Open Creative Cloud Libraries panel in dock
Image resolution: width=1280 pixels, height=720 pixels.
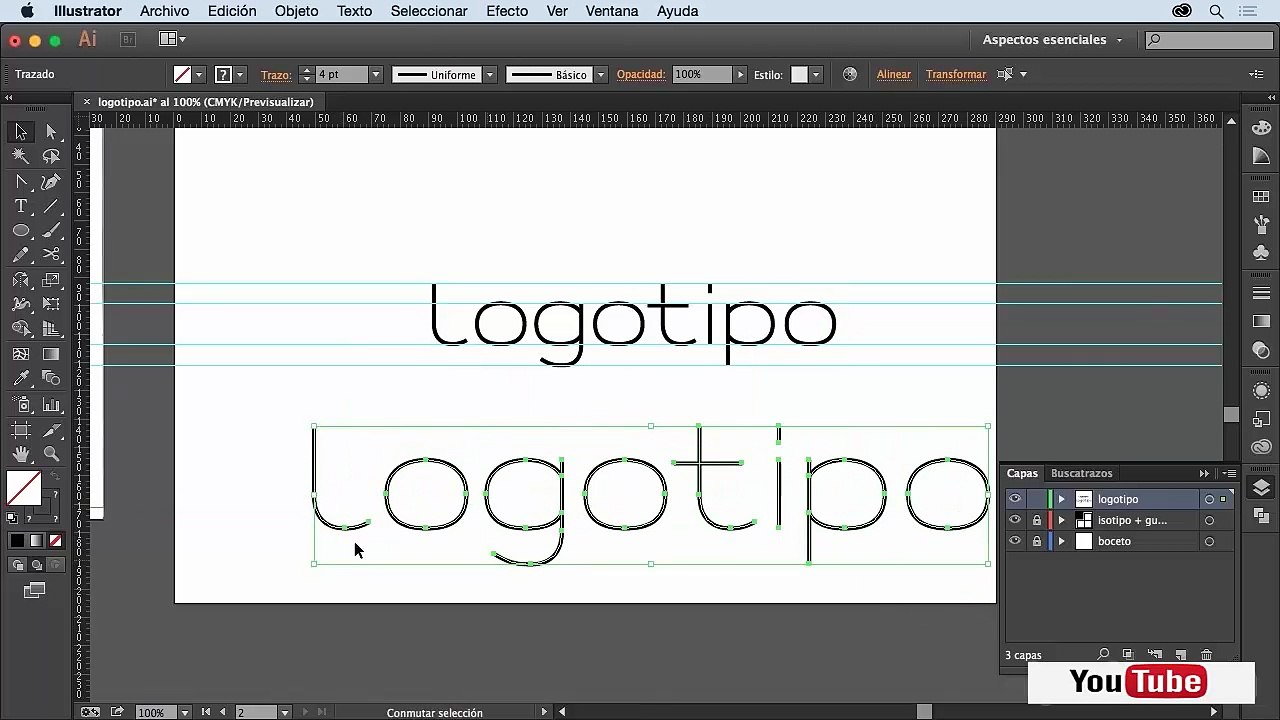pyautogui.click(x=1261, y=447)
